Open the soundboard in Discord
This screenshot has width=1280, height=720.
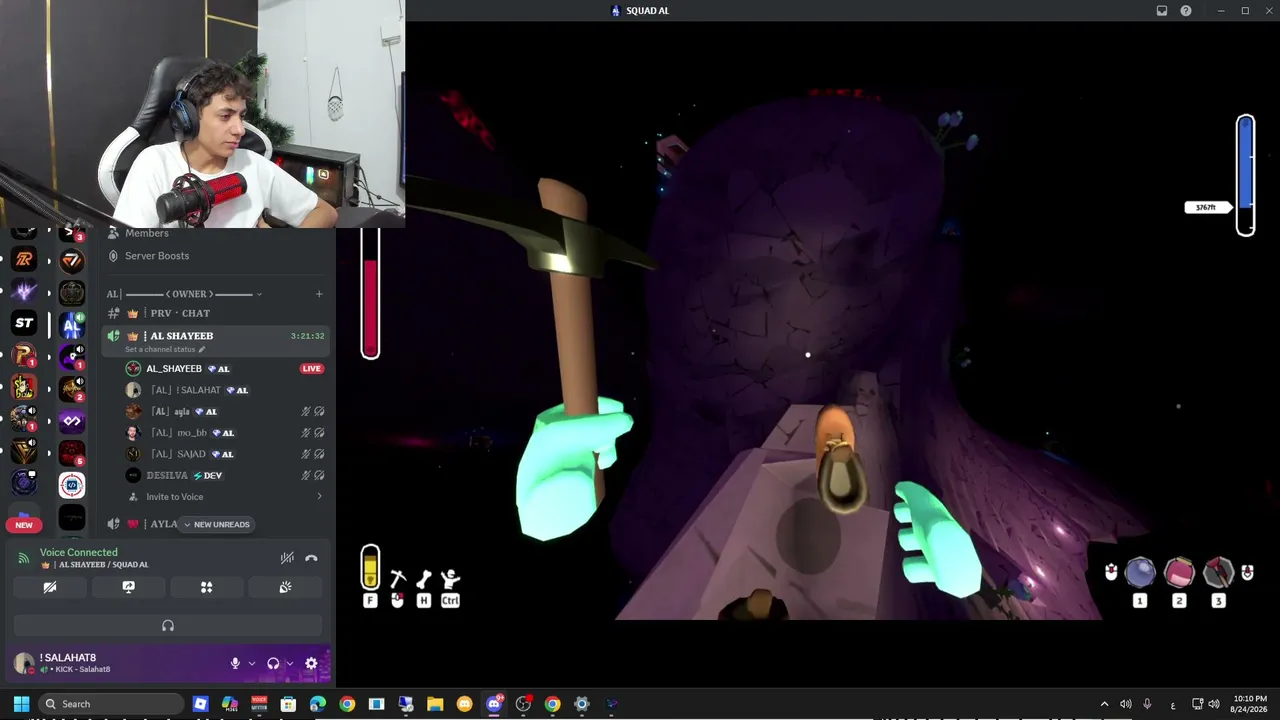pos(285,587)
